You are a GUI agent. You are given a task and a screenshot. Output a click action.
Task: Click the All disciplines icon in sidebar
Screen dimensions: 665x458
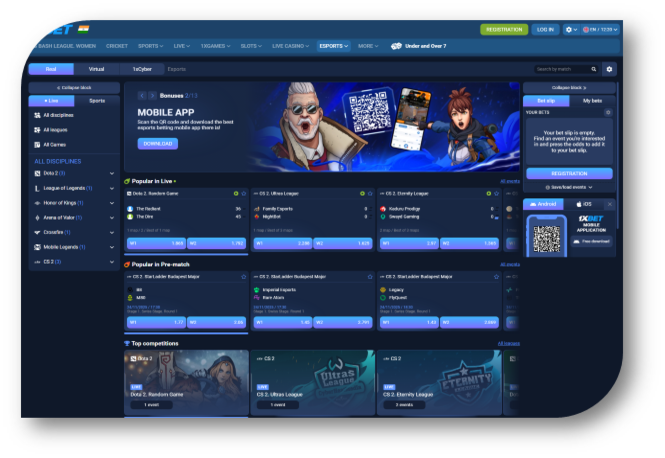[35, 116]
